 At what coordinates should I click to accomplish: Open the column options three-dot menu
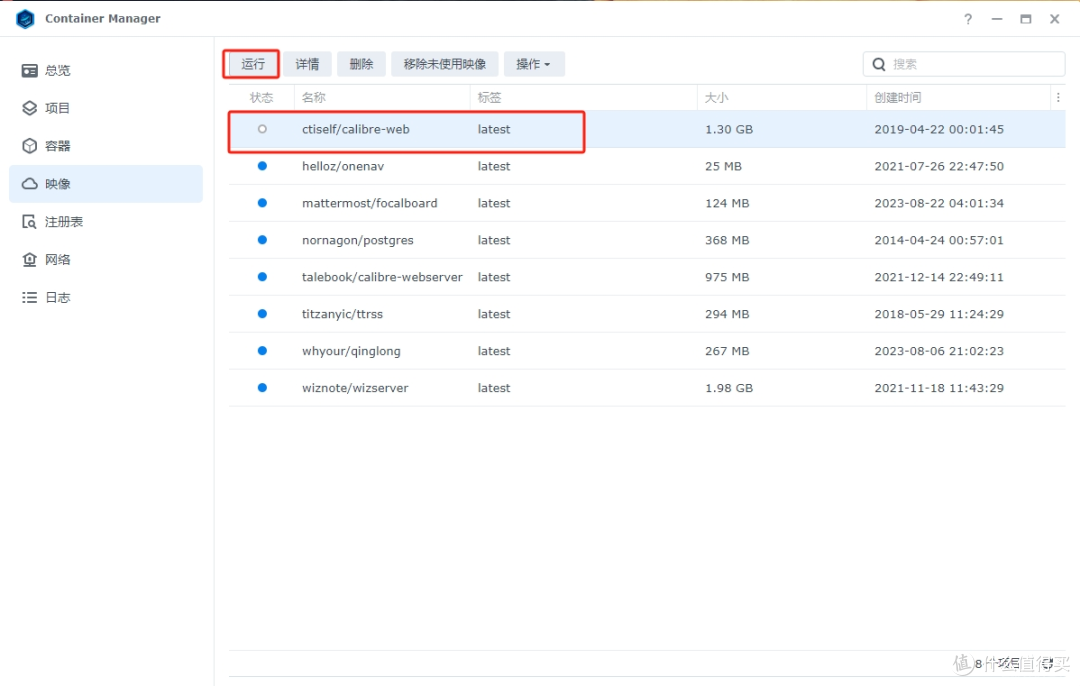(x=1058, y=98)
